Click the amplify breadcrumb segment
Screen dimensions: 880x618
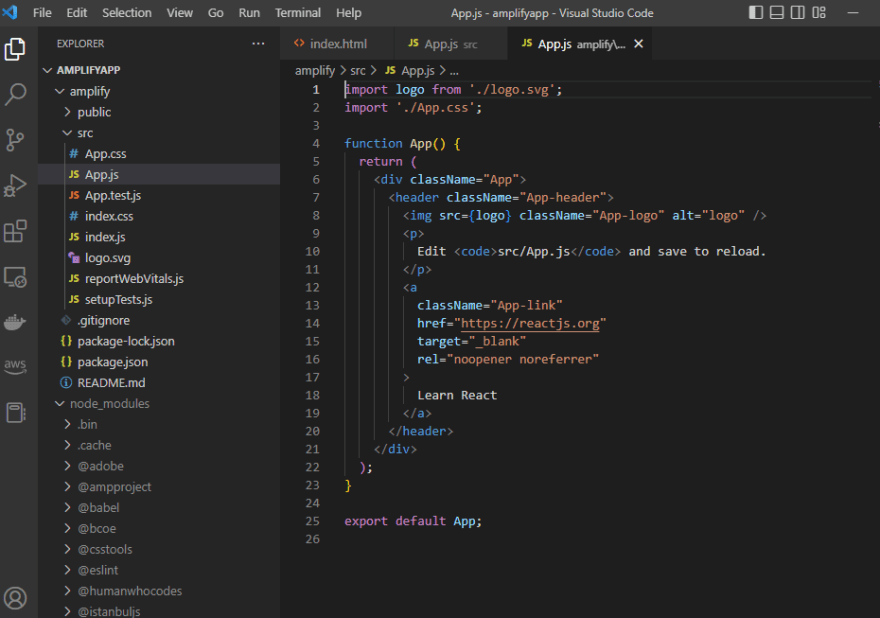[315, 71]
